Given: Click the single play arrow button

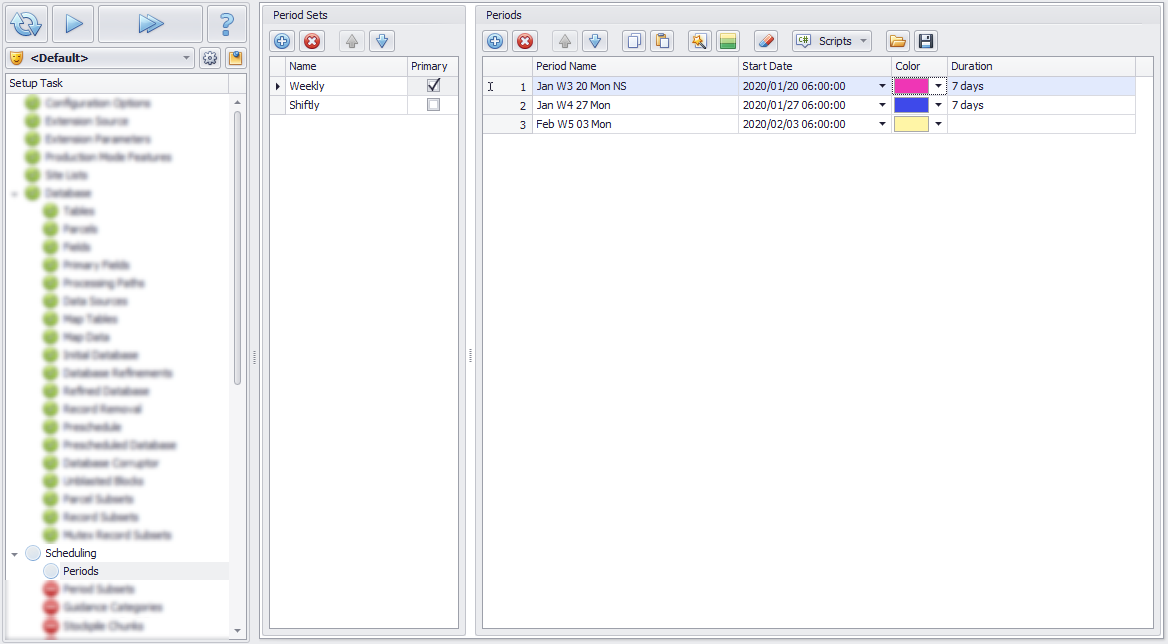Looking at the screenshot, I should (73, 24).
